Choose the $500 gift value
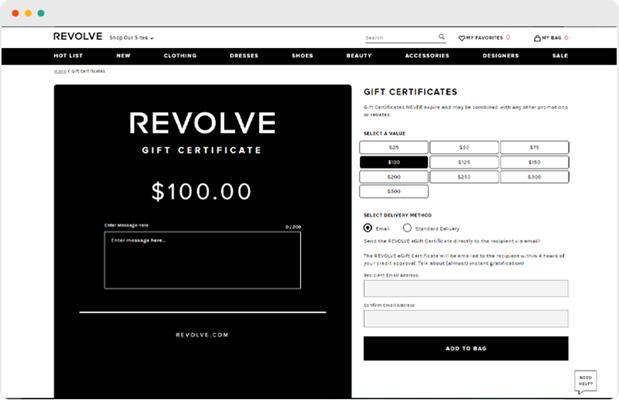 click(394, 191)
